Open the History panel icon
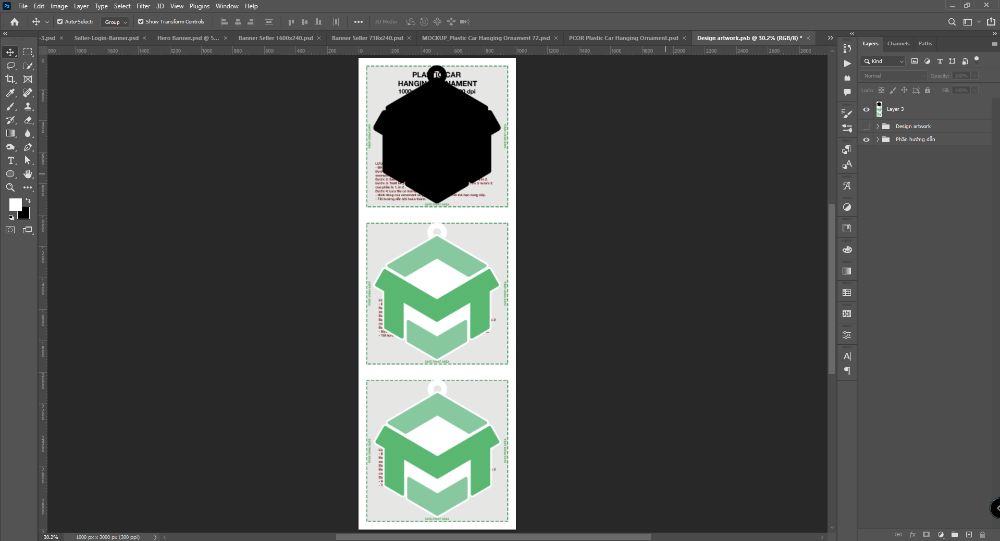 [x=847, y=48]
